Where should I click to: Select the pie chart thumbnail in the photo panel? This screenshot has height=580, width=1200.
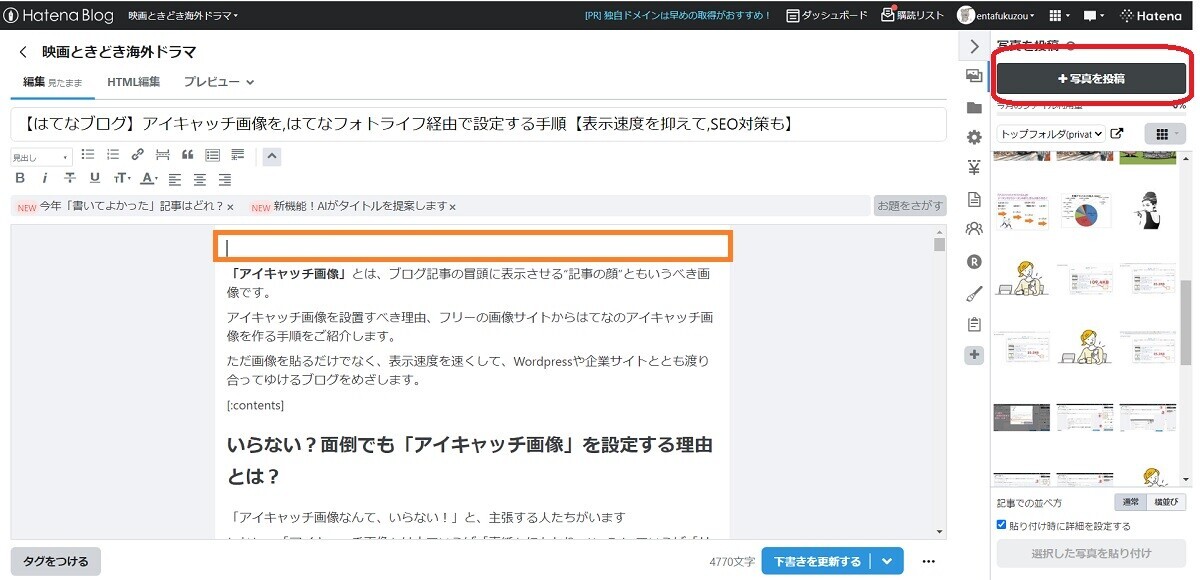pyautogui.click(x=1085, y=211)
